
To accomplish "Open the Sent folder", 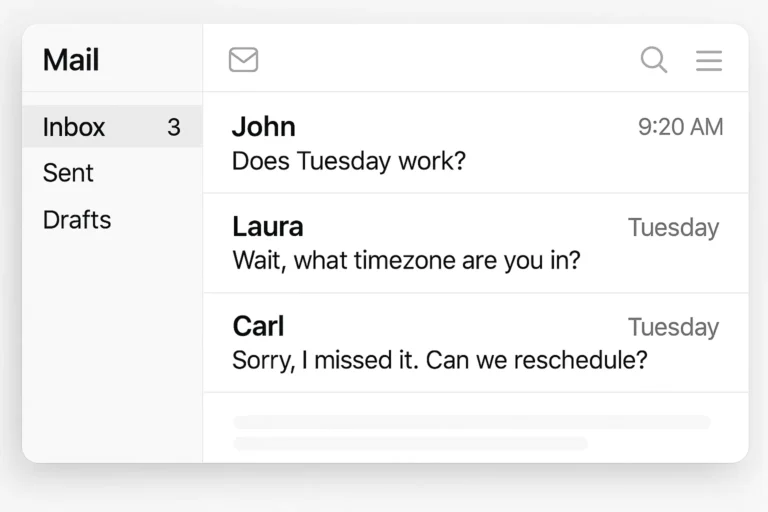I will [x=68, y=173].
